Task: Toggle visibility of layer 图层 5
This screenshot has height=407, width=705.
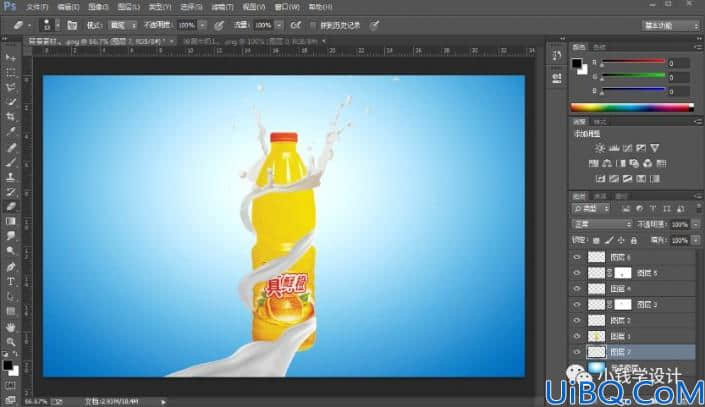Action: pyautogui.click(x=577, y=273)
